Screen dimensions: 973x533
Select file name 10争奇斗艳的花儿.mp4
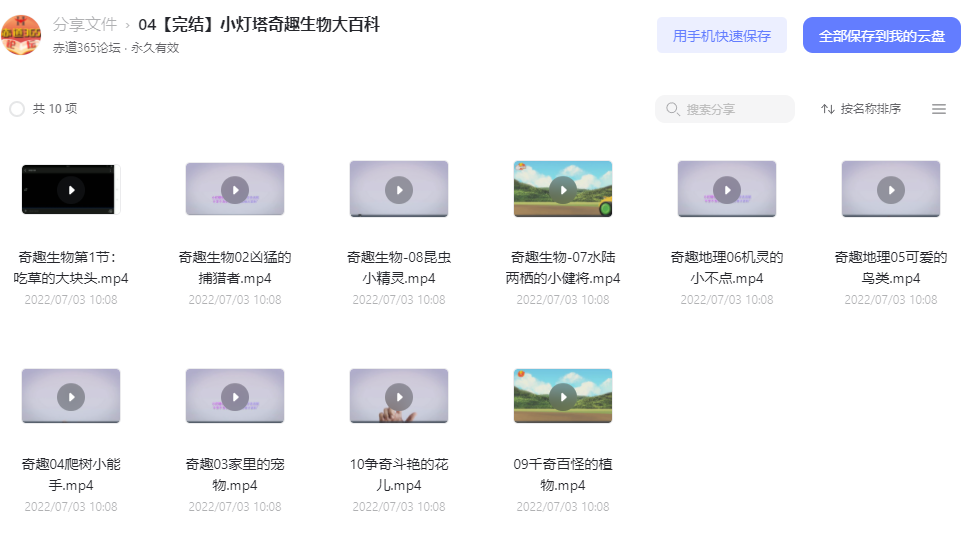pos(399,475)
